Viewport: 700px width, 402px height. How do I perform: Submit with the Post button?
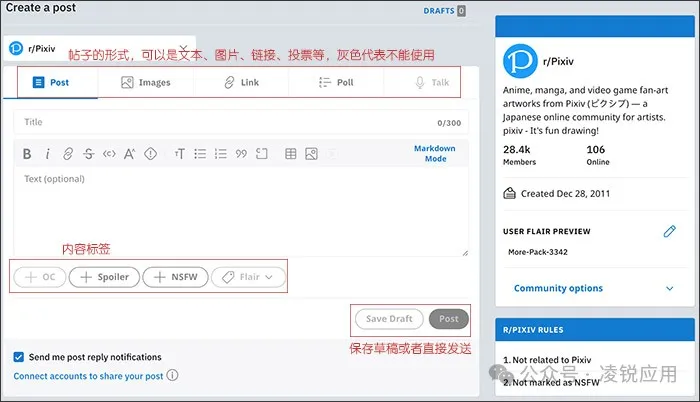(449, 319)
